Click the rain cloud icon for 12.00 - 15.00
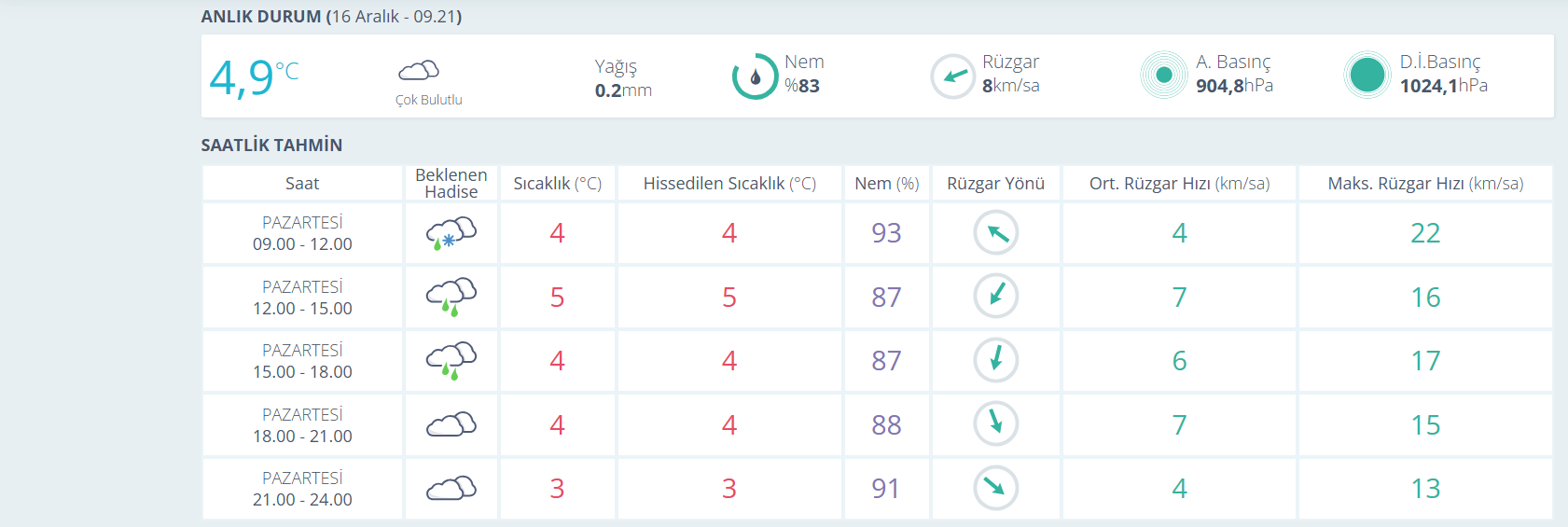This screenshot has height=527, width=1568. click(x=451, y=297)
